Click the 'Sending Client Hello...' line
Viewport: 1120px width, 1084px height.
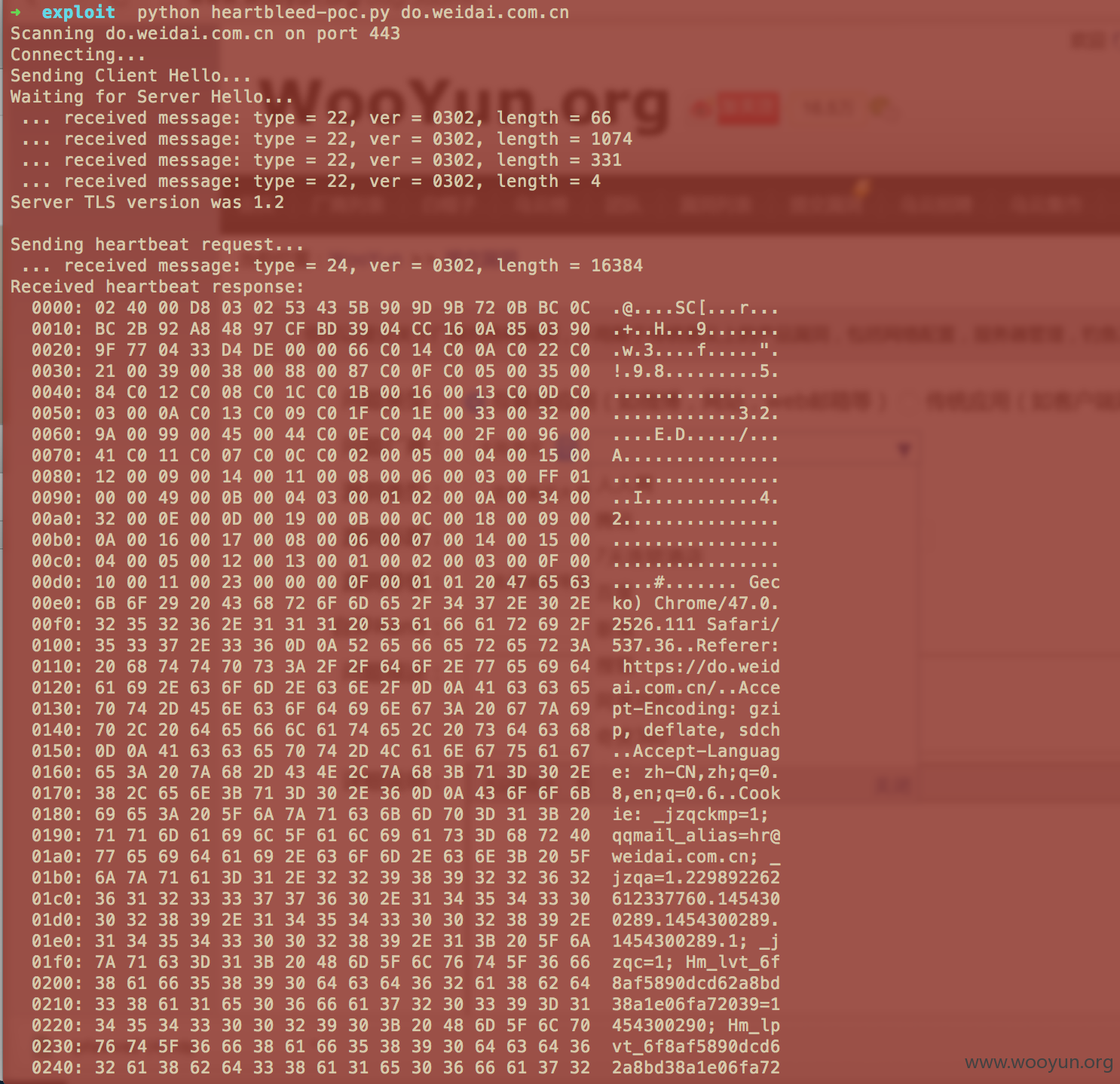point(130,75)
